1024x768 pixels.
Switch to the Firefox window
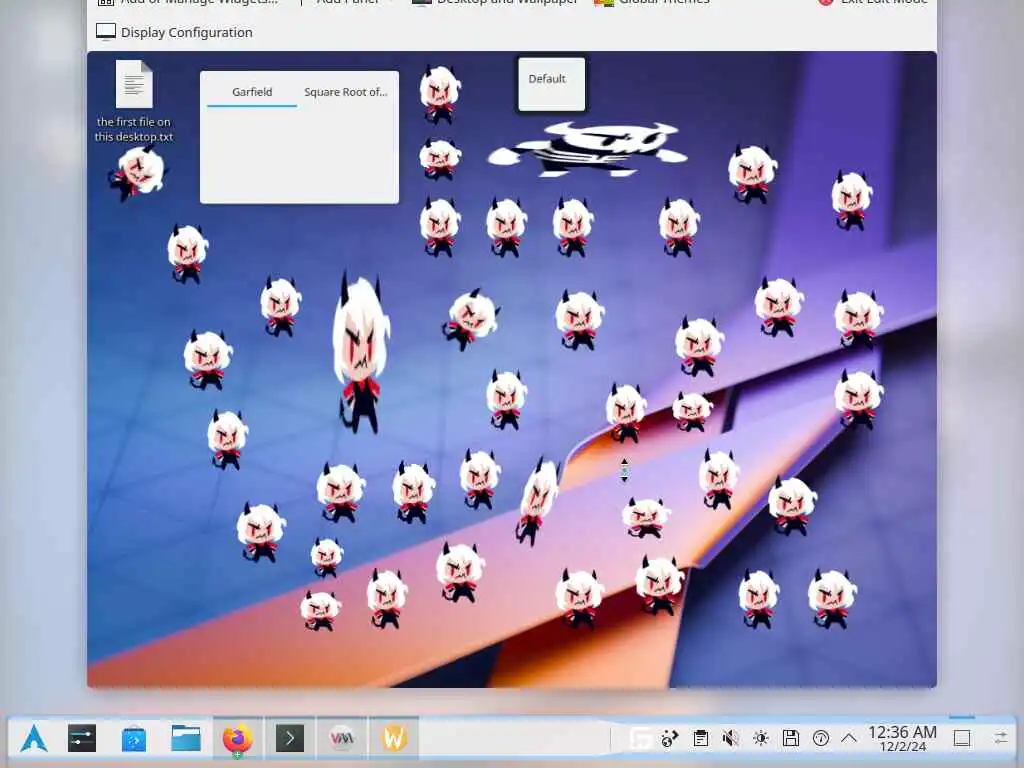(238, 739)
